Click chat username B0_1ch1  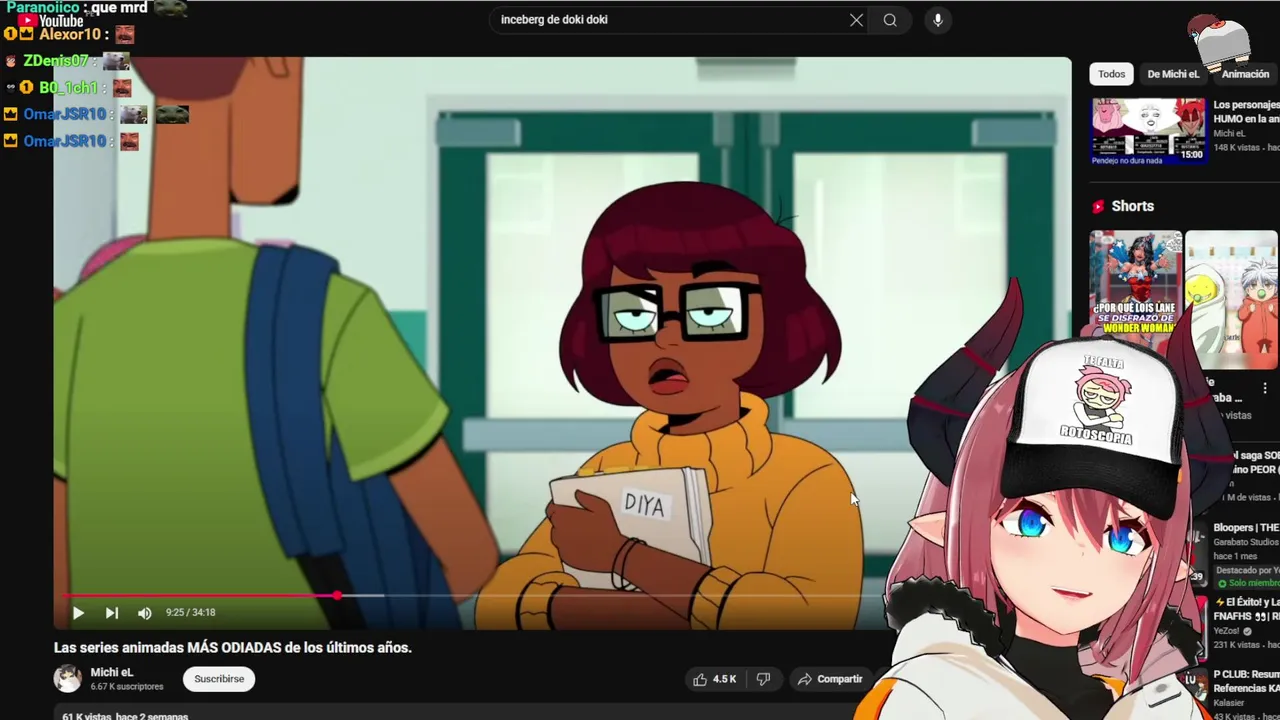(69, 88)
